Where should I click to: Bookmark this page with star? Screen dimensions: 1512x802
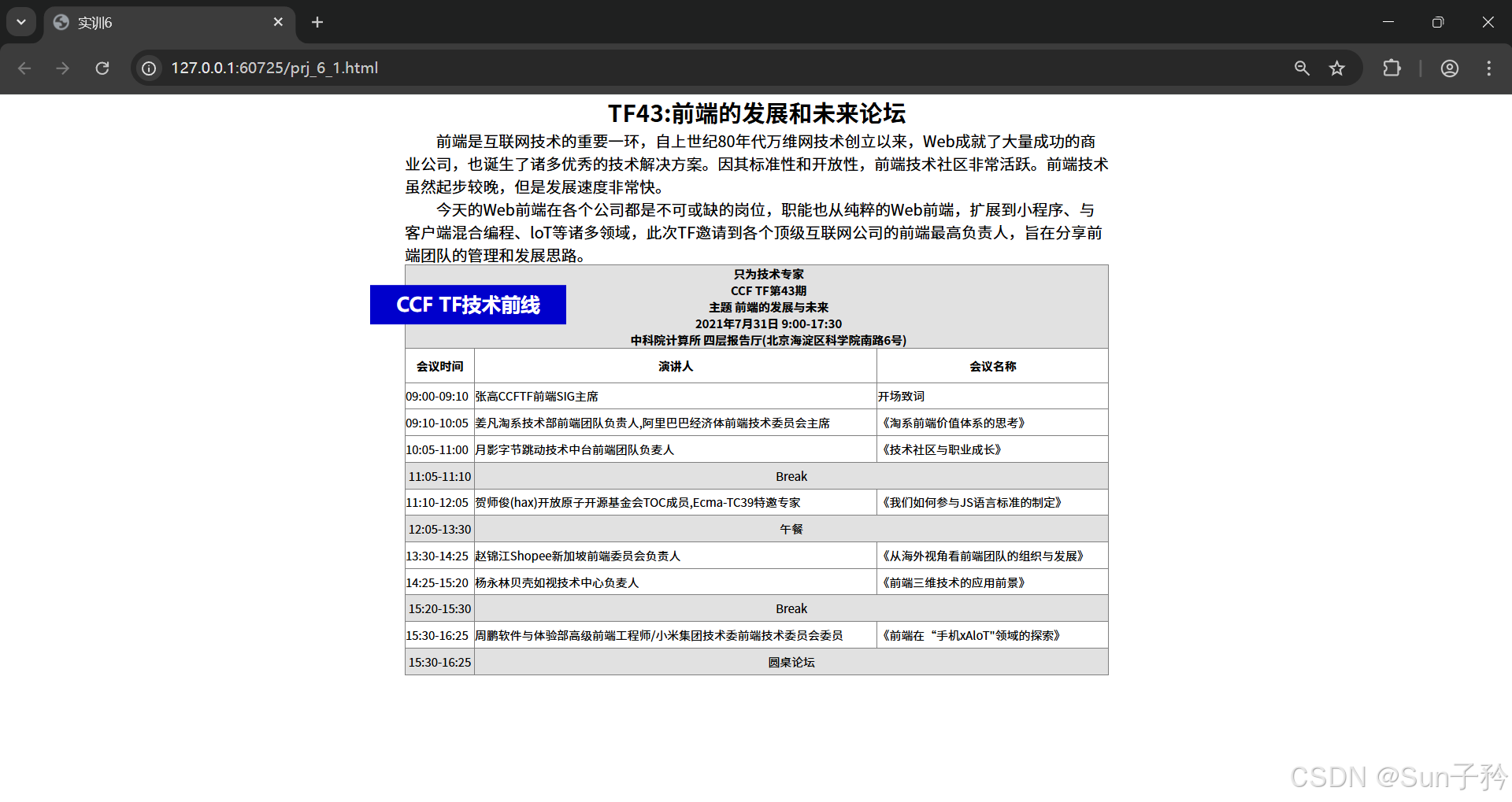[1337, 68]
